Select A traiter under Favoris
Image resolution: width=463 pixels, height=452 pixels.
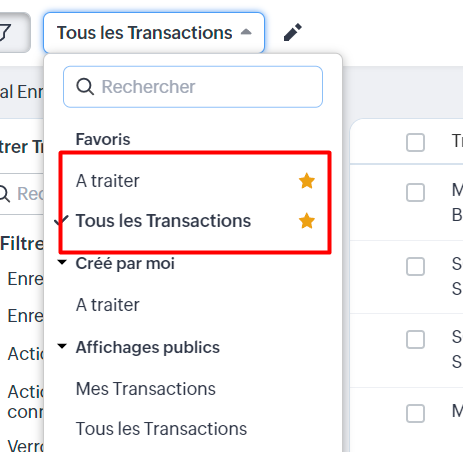point(107,181)
